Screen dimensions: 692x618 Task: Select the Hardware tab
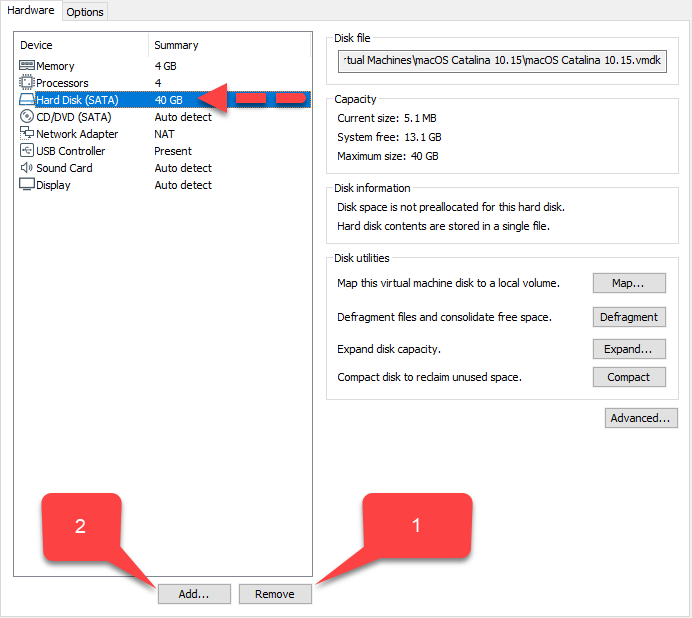pyautogui.click(x=31, y=11)
